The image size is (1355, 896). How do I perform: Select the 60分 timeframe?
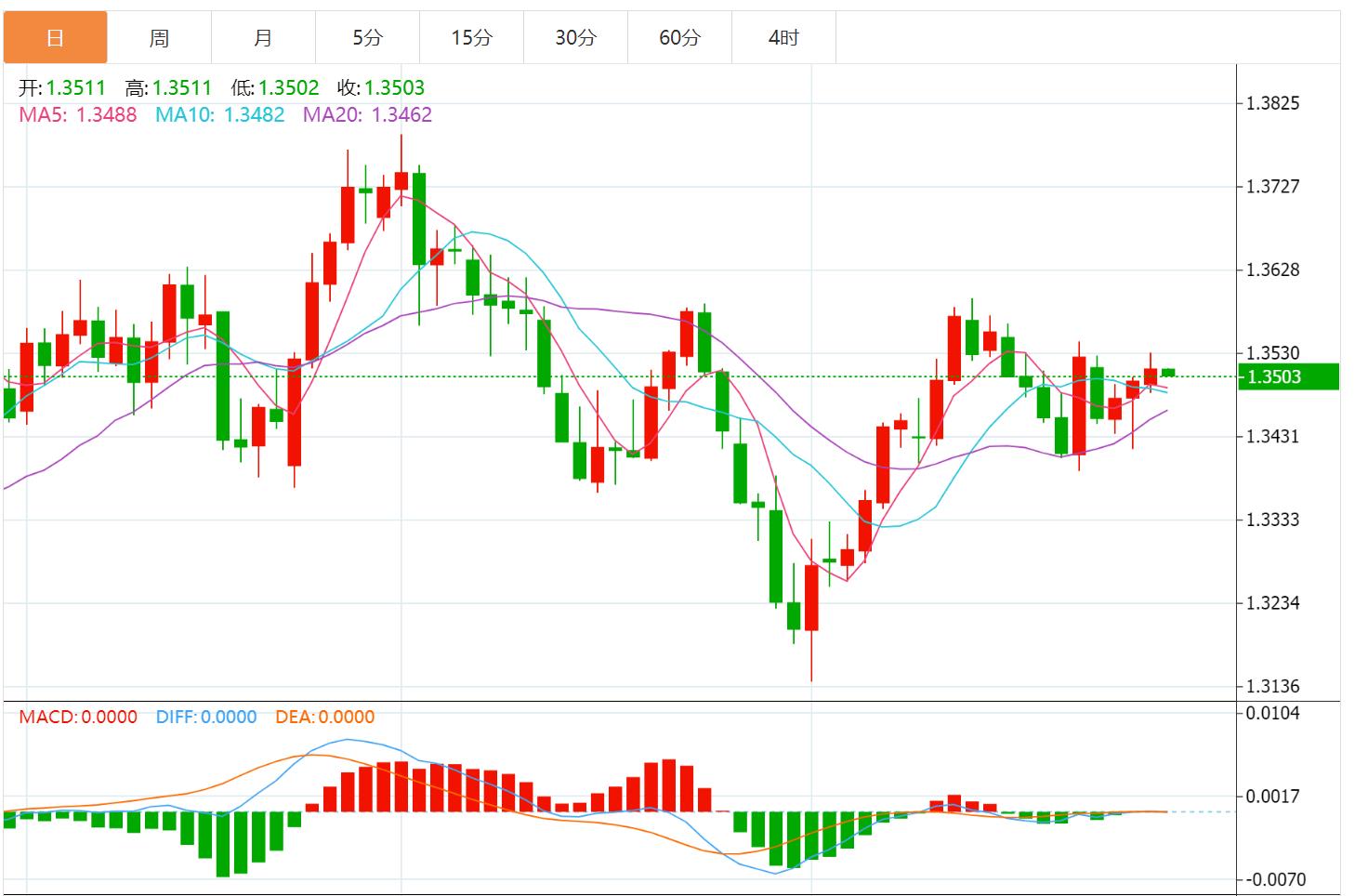coord(679,37)
